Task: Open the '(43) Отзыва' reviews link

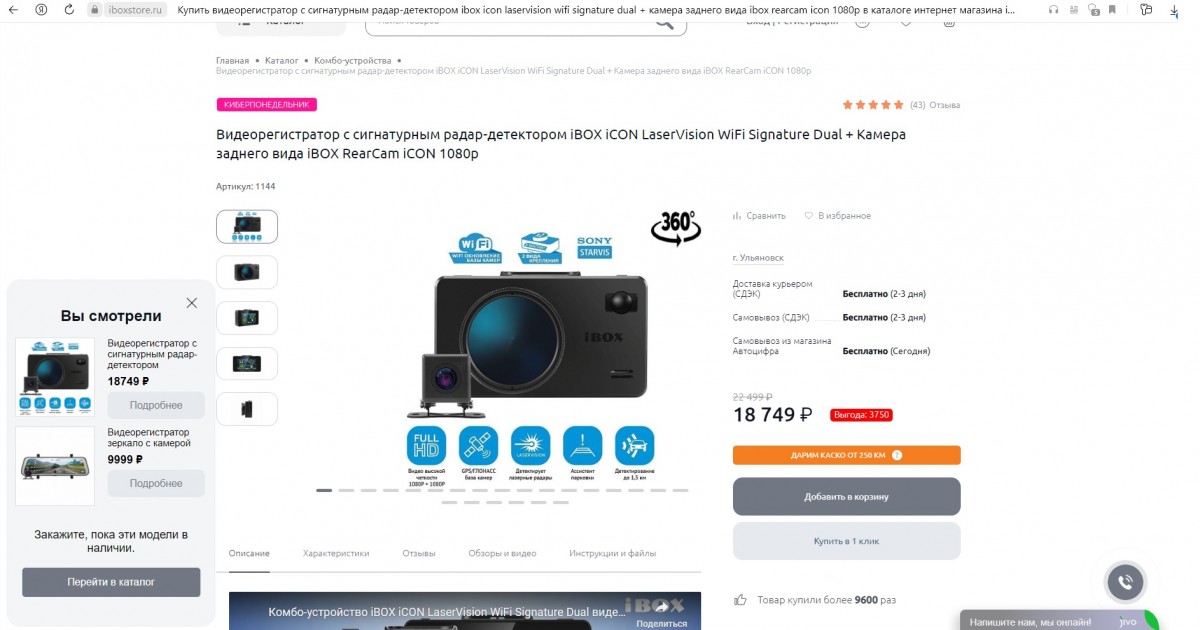Action: coord(935,105)
